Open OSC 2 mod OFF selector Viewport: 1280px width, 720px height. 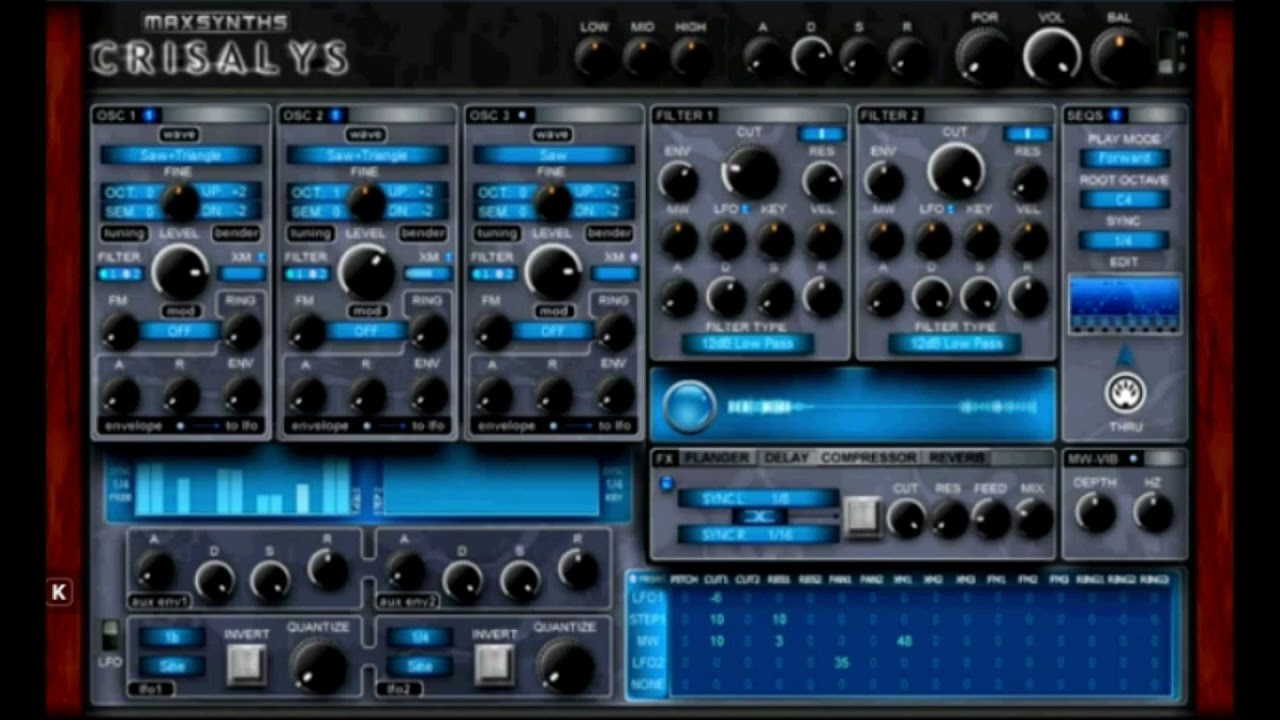[366, 331]
